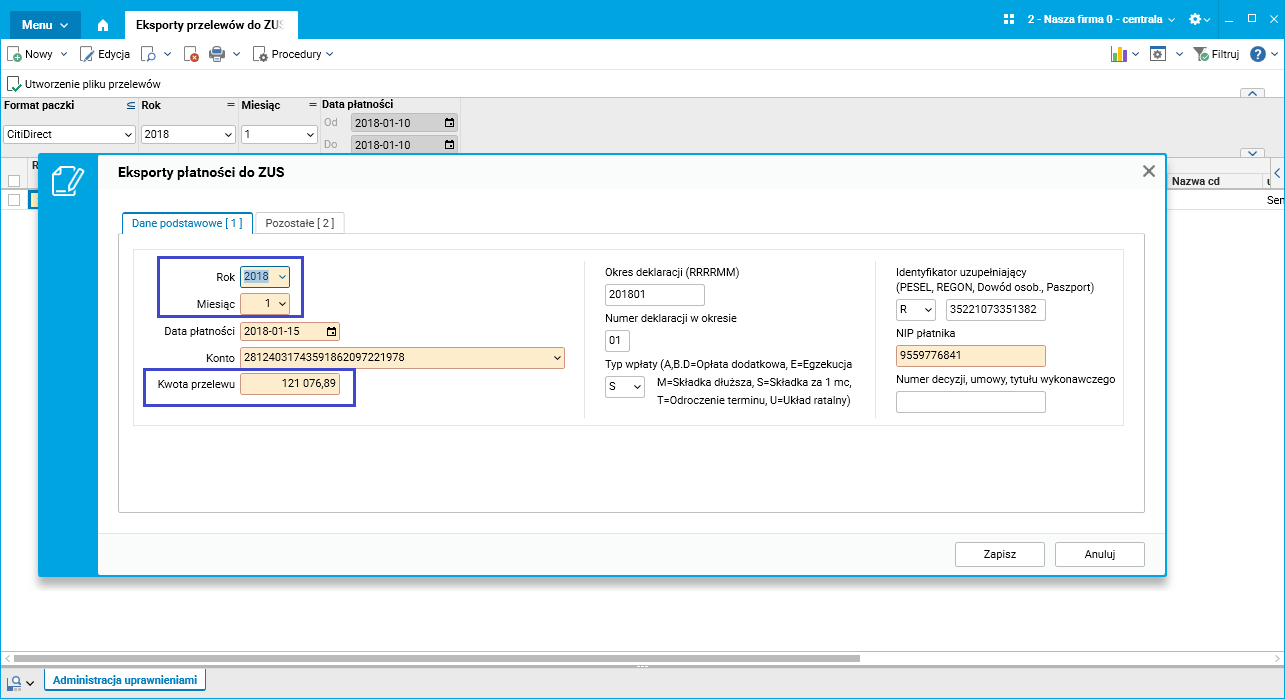Viewport: 1285px width, 699px height.
Task: Tick the header select-all checkbox
Action: (x=14, y=181)
